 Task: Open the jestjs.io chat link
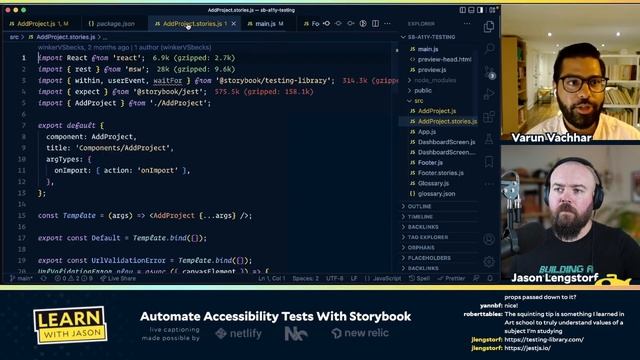click(x=527, y=348)
